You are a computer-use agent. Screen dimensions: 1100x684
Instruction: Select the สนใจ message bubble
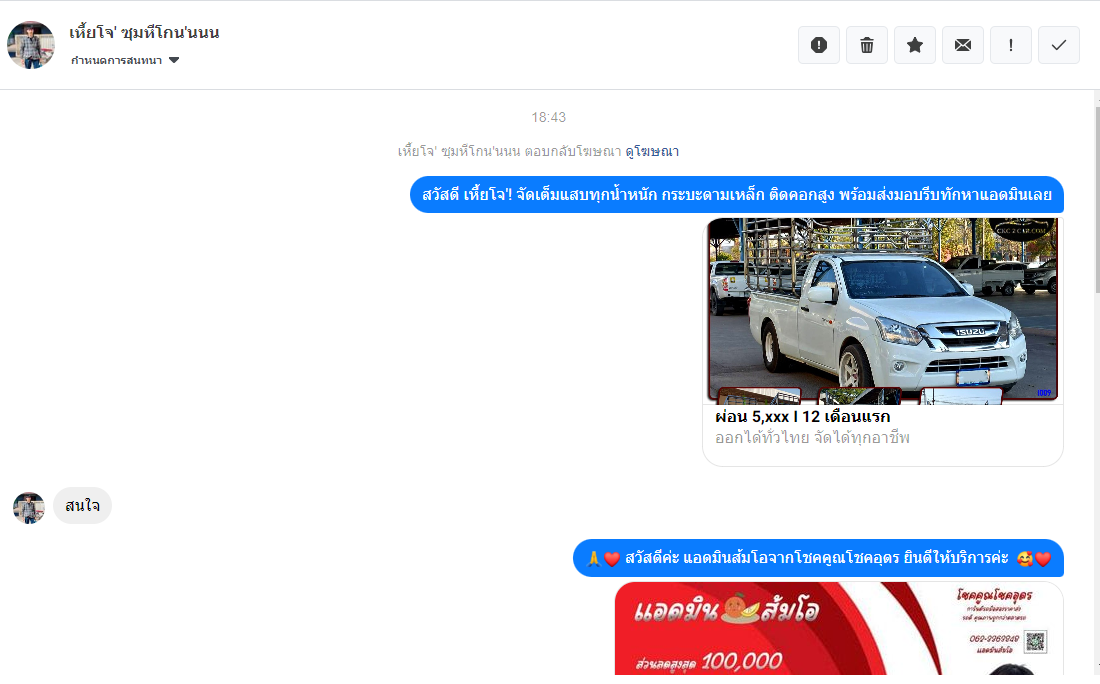82,506
